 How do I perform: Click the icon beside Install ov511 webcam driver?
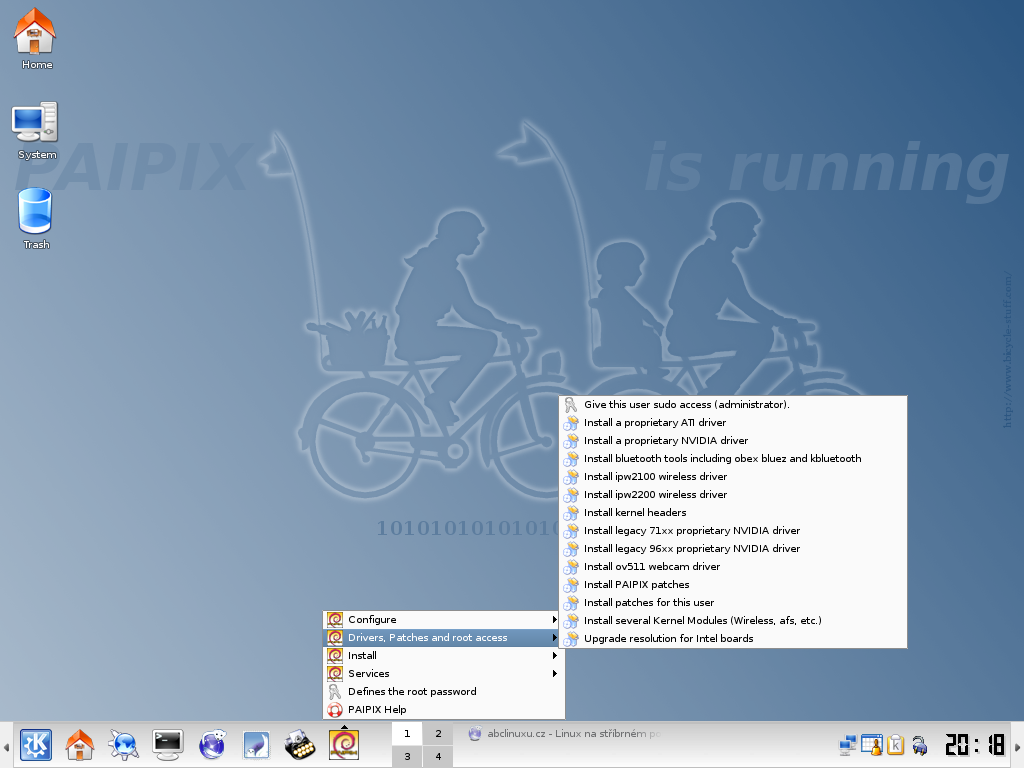(571, 567)
